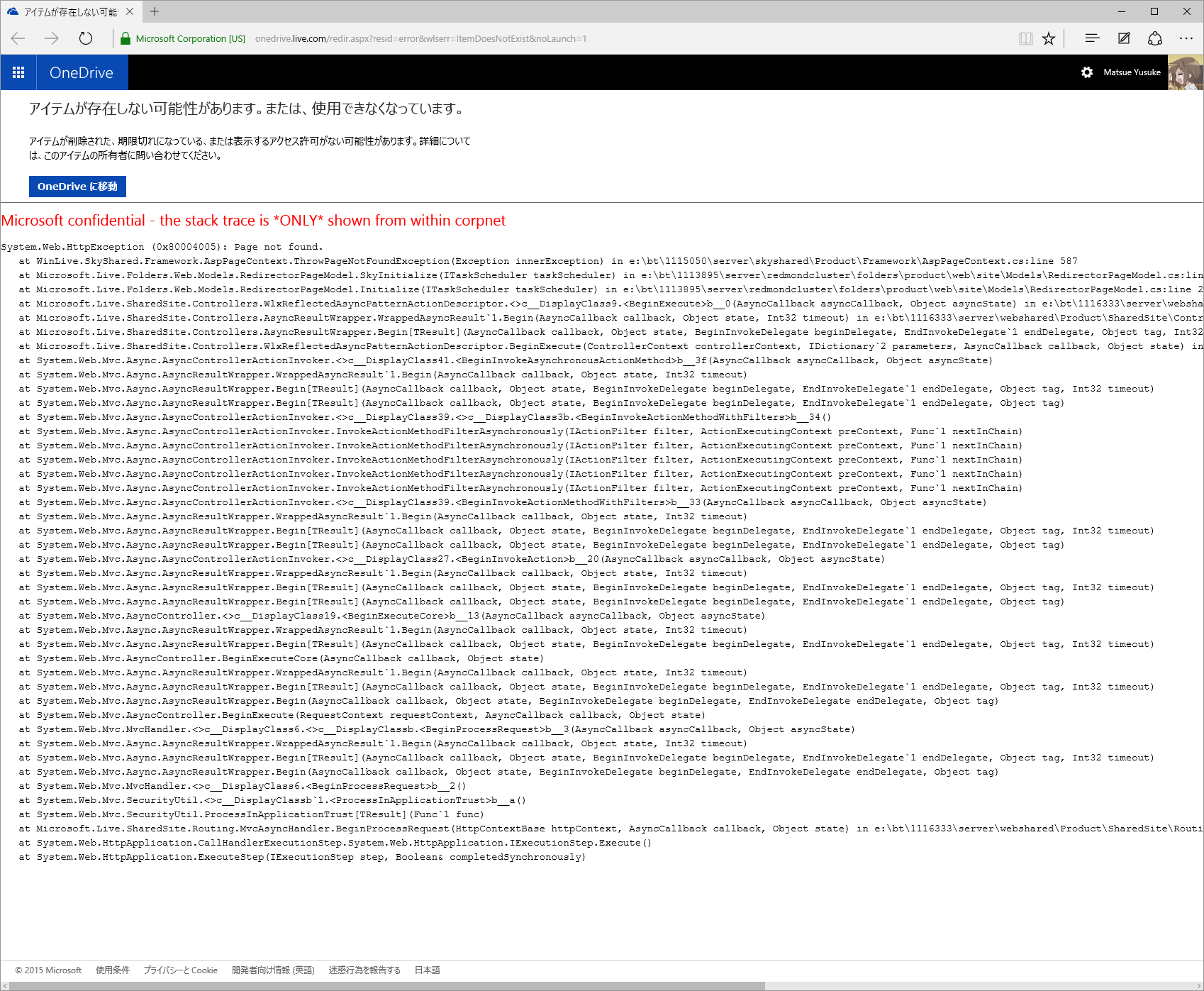Add page to favorites with star icon
Viewport: 1204px width, 991px height.
point(1049,38)
